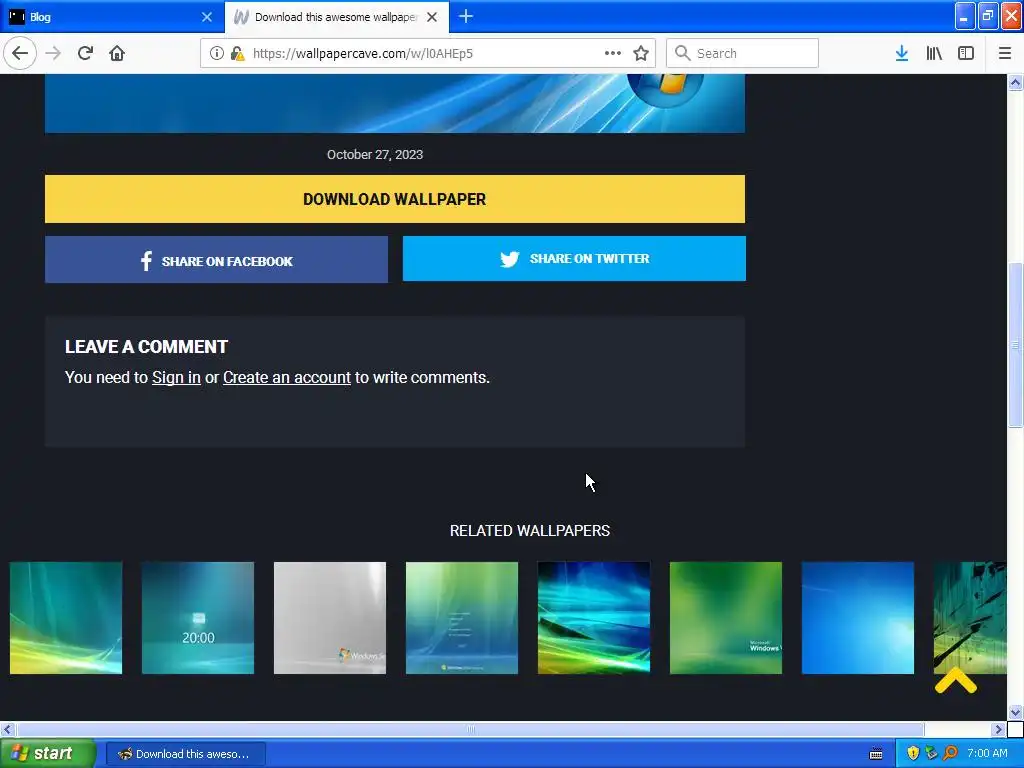Restore down the Firefox window
The image size is (1024, 768).
988,16
